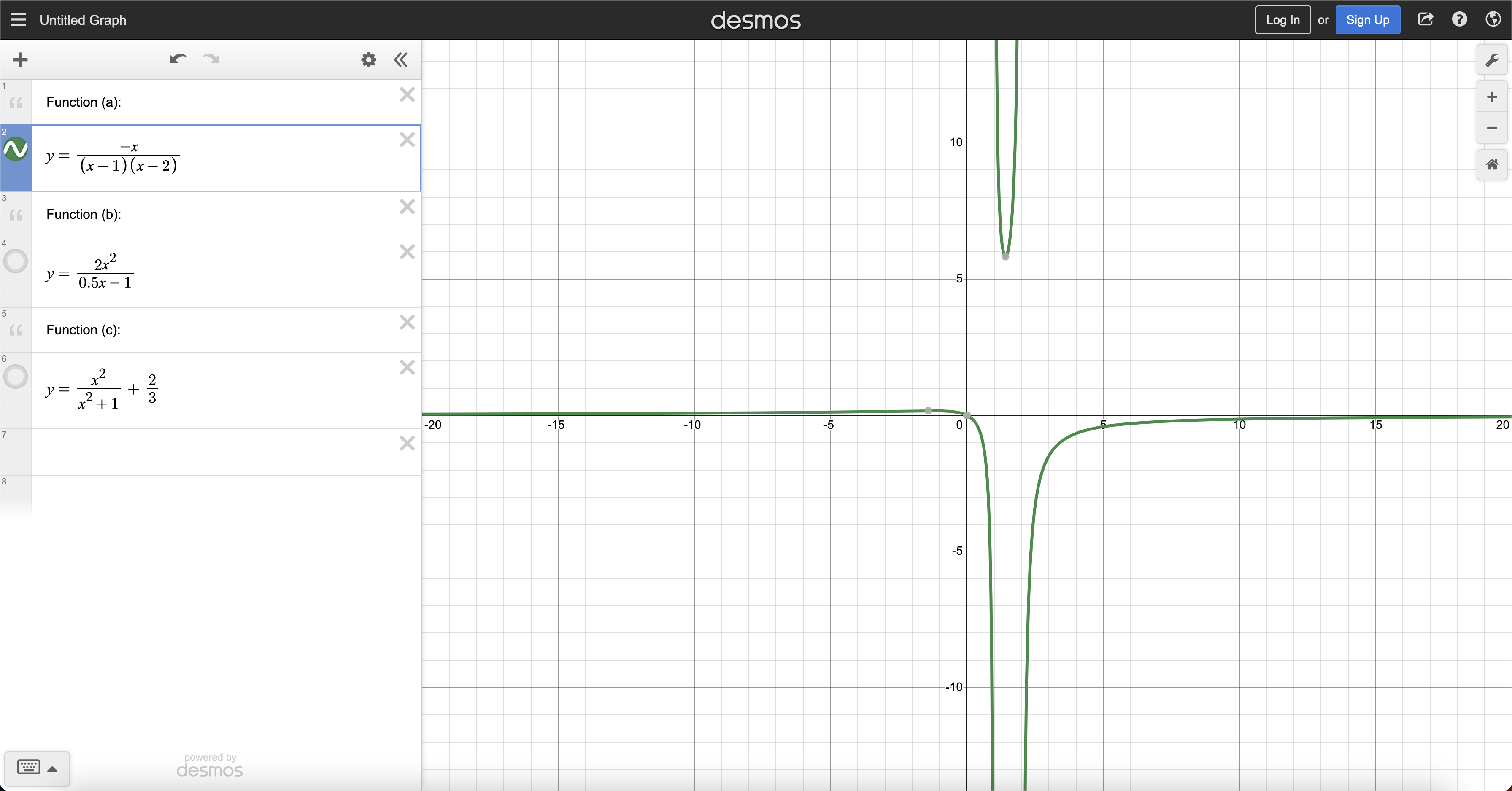The image size is (1512, 791).
Task: Reset view with the home icon
Action: pos(1491,165)
